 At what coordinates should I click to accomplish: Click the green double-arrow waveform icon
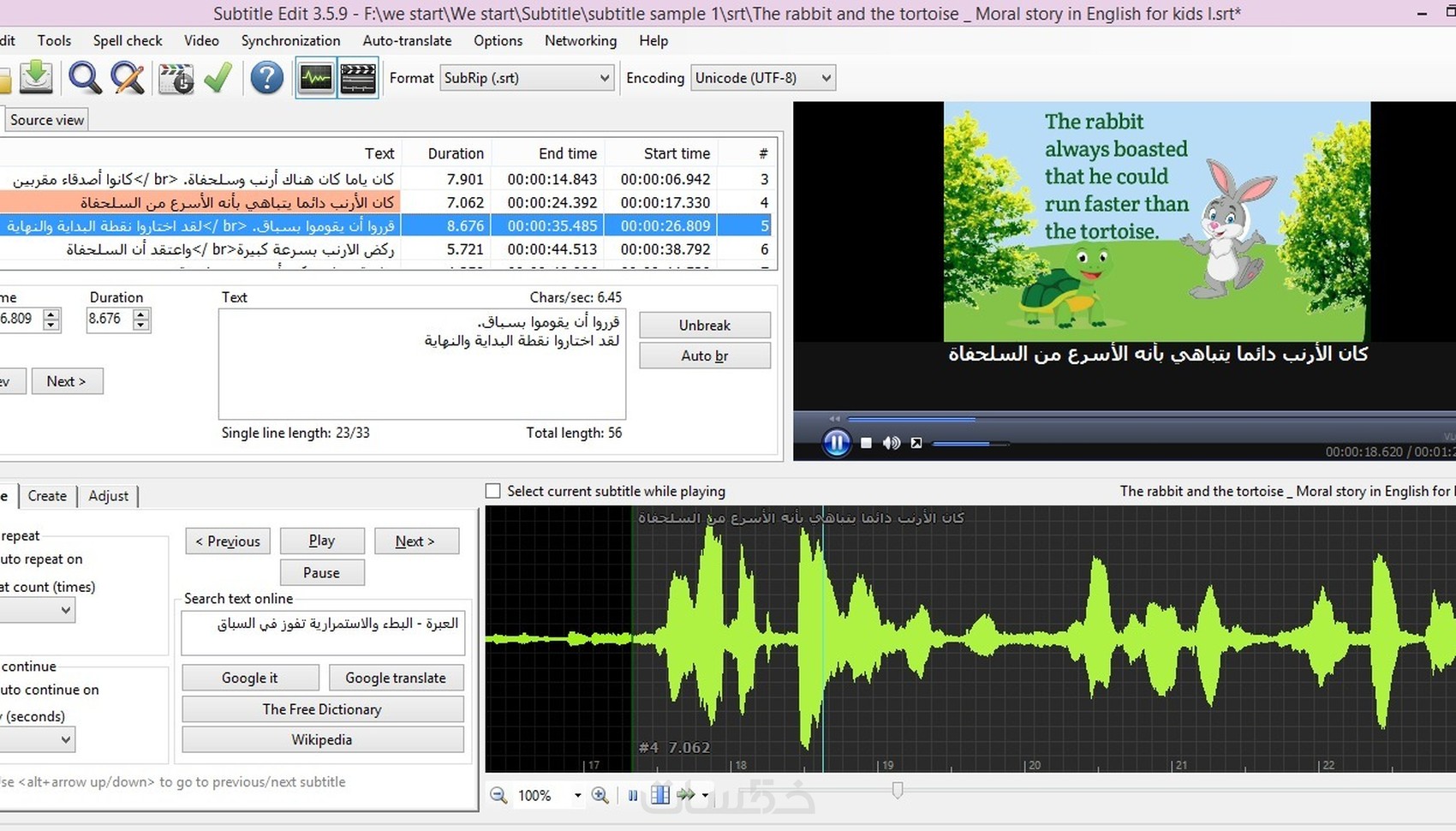(x=687, y=795)
